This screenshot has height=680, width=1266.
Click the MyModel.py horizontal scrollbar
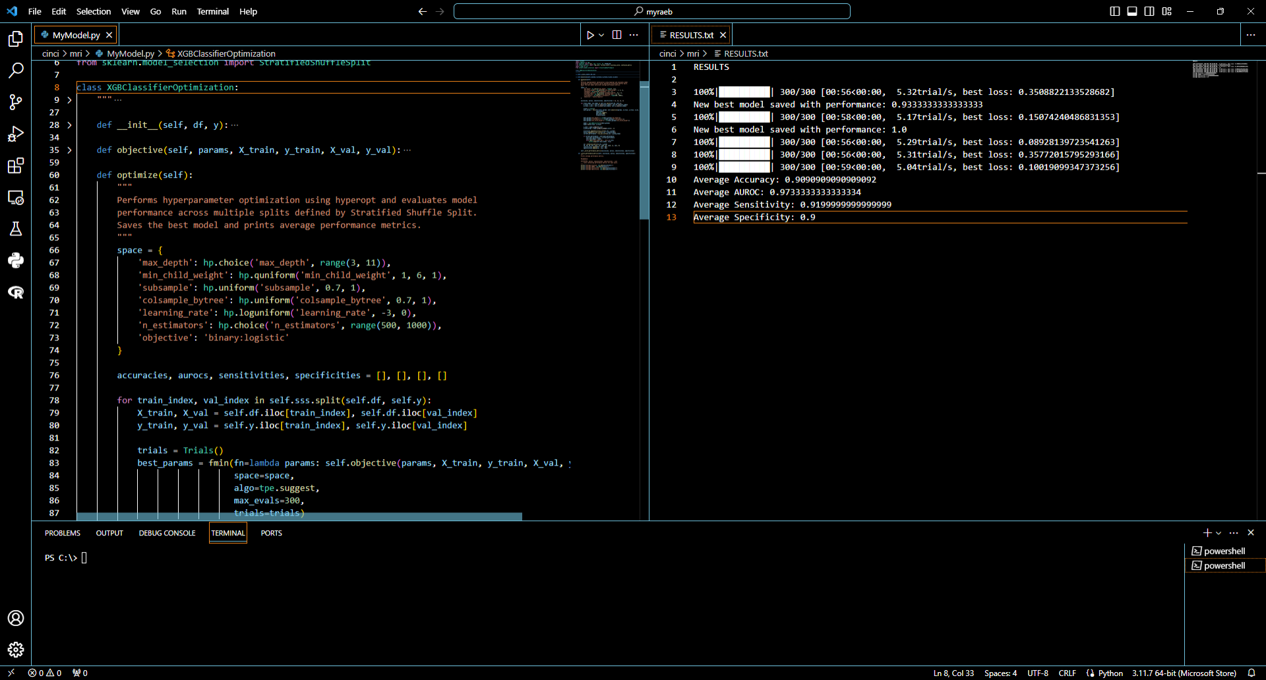[300, 516]
